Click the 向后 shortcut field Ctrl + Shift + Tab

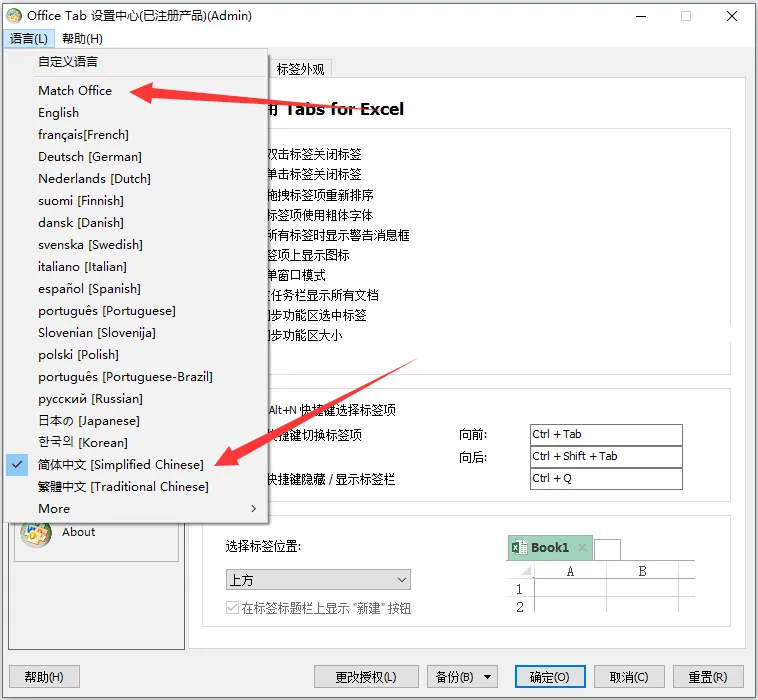606,456
